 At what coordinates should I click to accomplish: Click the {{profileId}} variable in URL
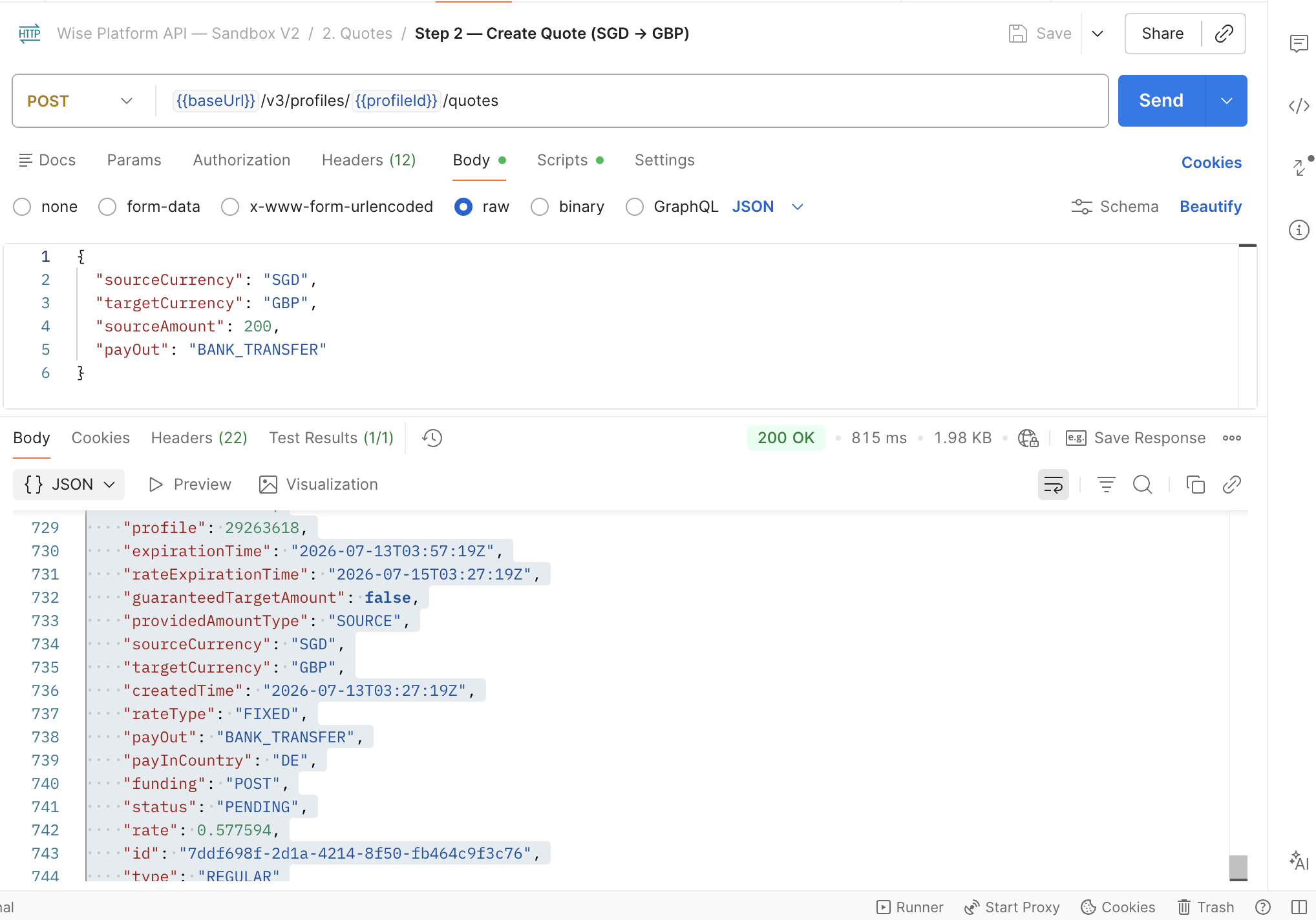tap(396, 101)
